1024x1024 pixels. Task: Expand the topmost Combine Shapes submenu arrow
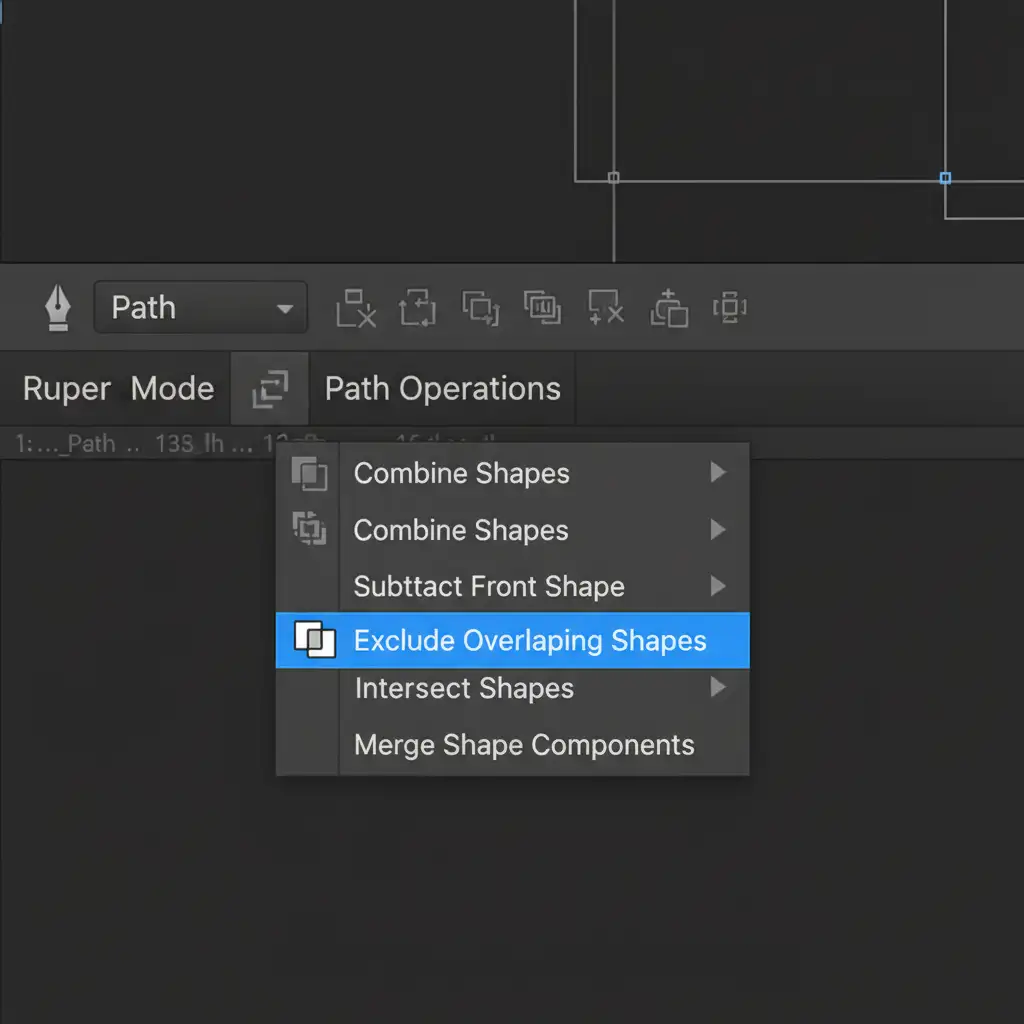pyautogui.click(x=717, y=473)
